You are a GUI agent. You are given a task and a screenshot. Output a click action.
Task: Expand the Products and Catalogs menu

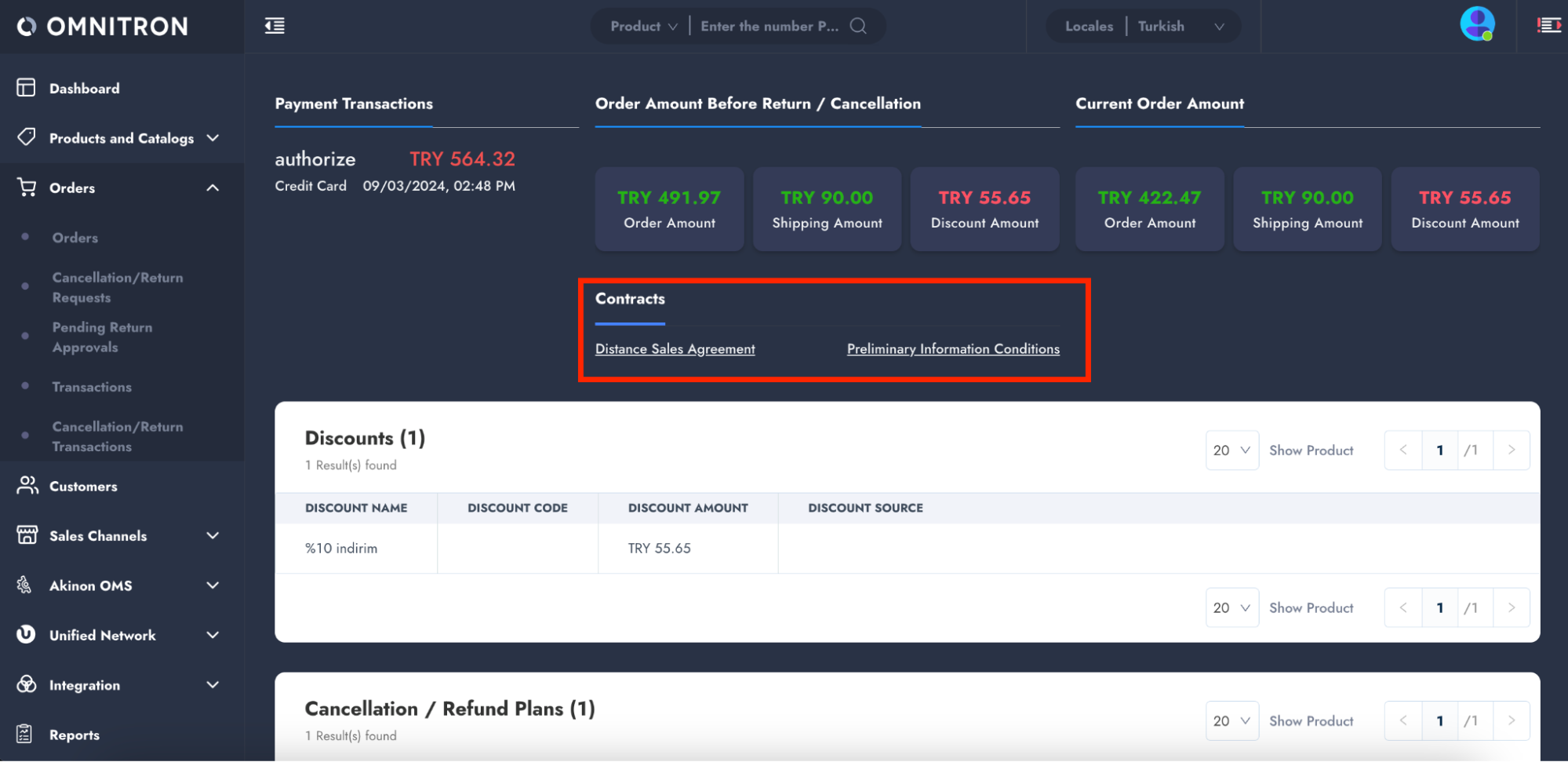213,138
